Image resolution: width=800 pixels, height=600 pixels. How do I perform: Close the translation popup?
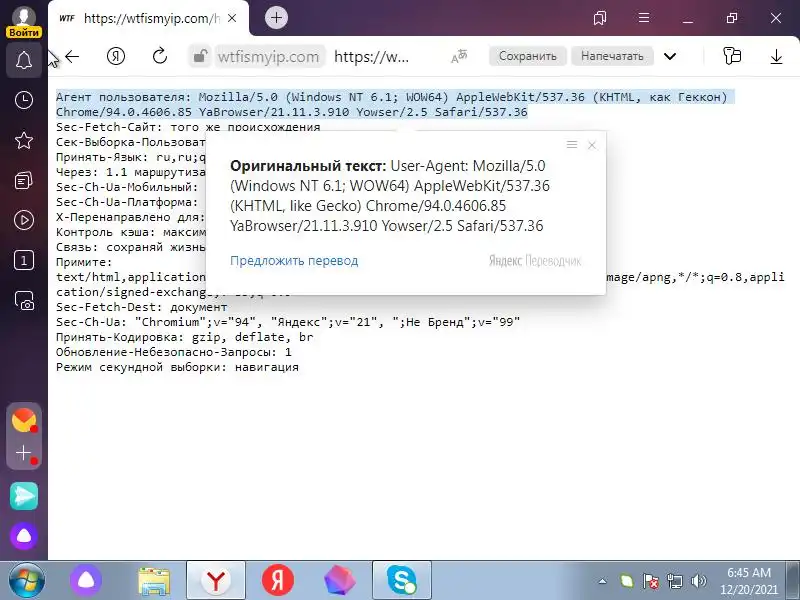pyautogui.click(x=592, y=145)
